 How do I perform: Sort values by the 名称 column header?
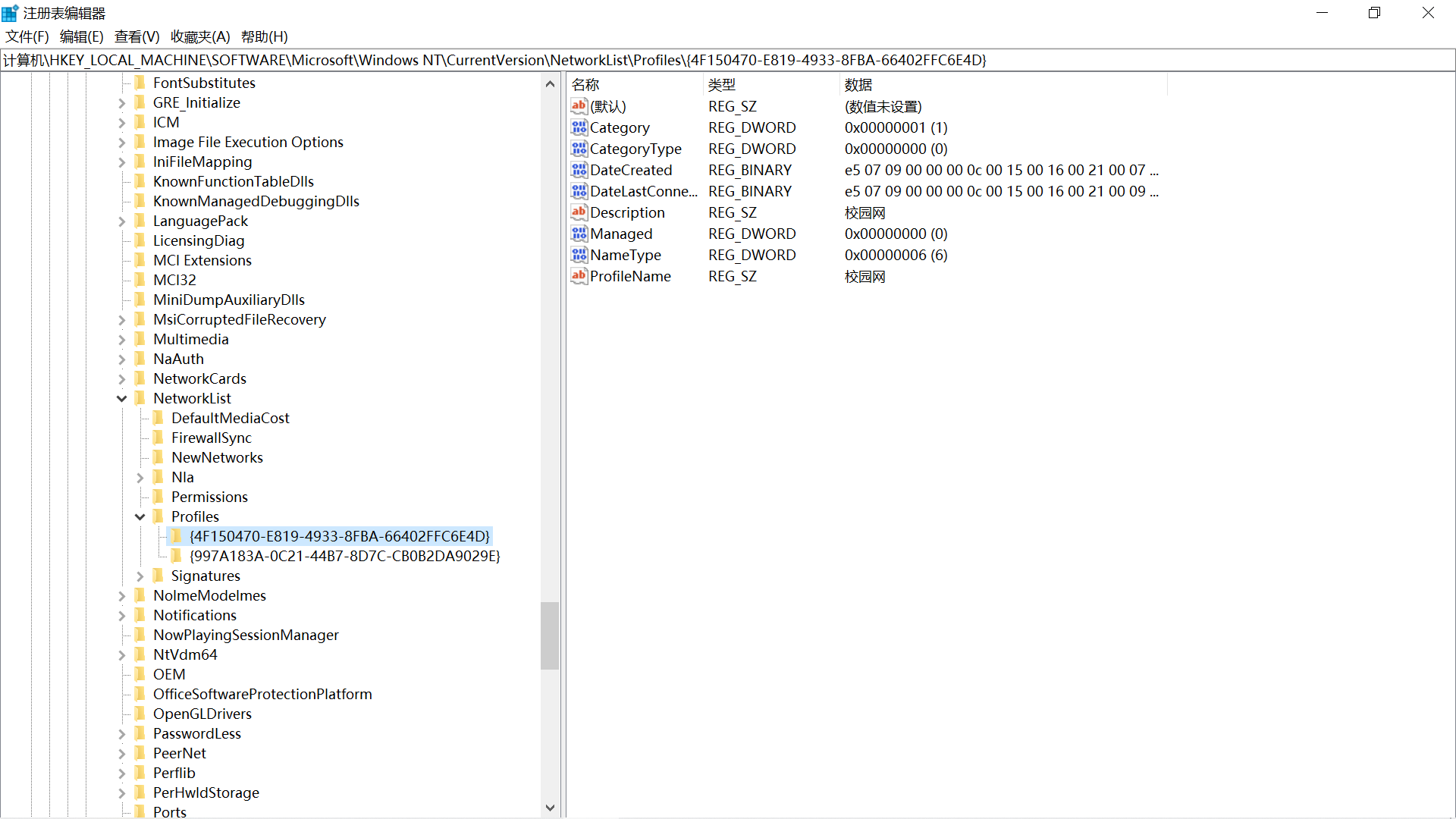pos(635,85)
